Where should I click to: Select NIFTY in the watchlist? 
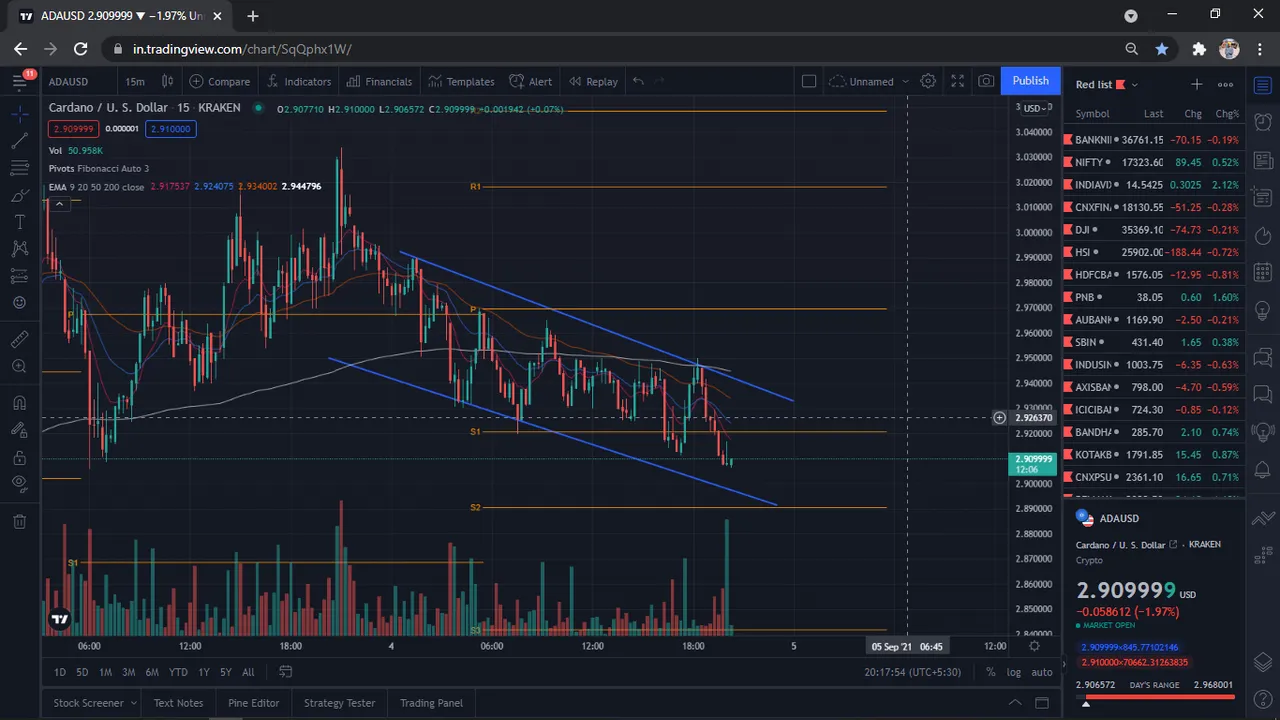[x=1154, y=162]
